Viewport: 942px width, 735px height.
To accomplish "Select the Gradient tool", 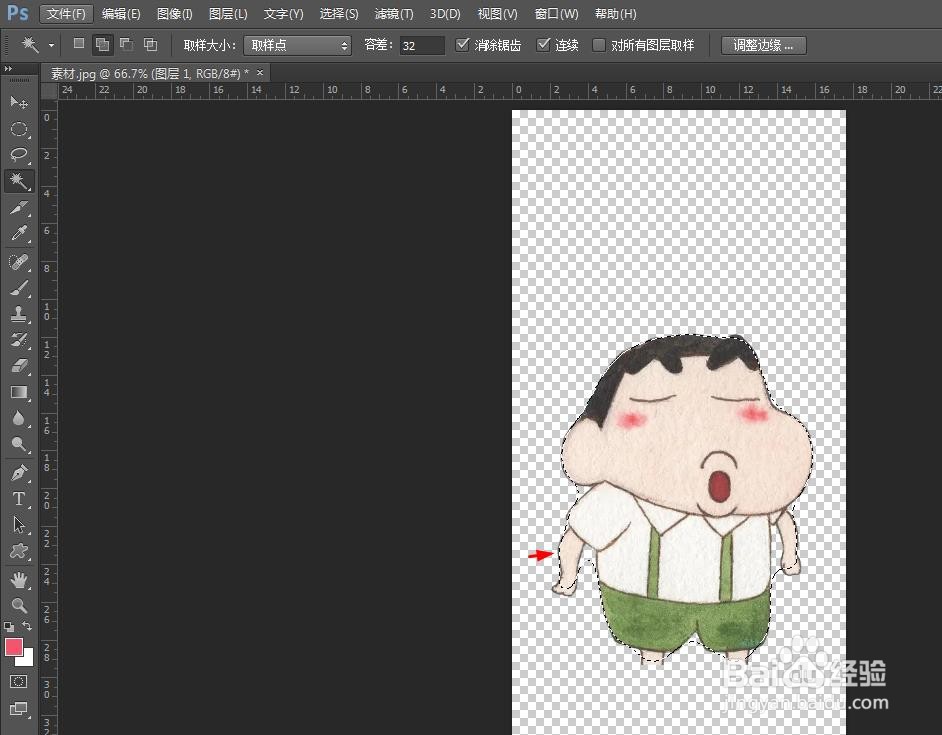I will [19, 392].
